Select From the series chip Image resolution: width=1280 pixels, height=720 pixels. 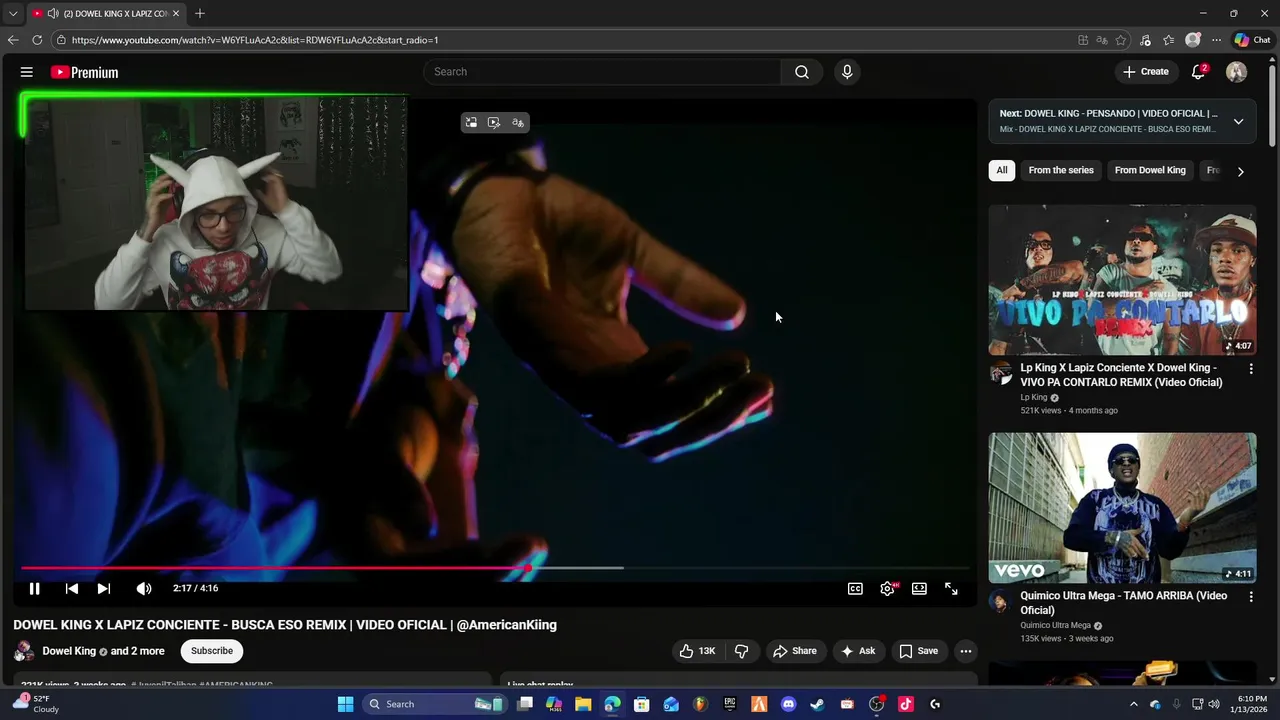pos(1061,170)
